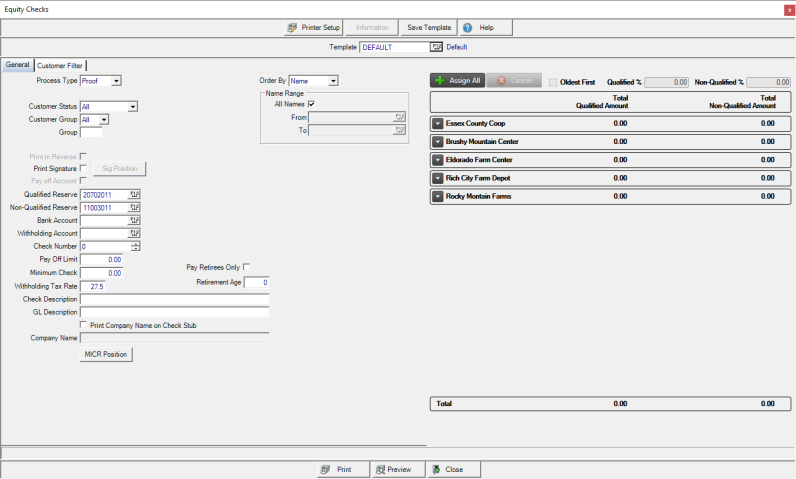Open the Non-Qualified Reserve account lookup icon
Viewport: 796px width, 479px height.
pos(135,207)
